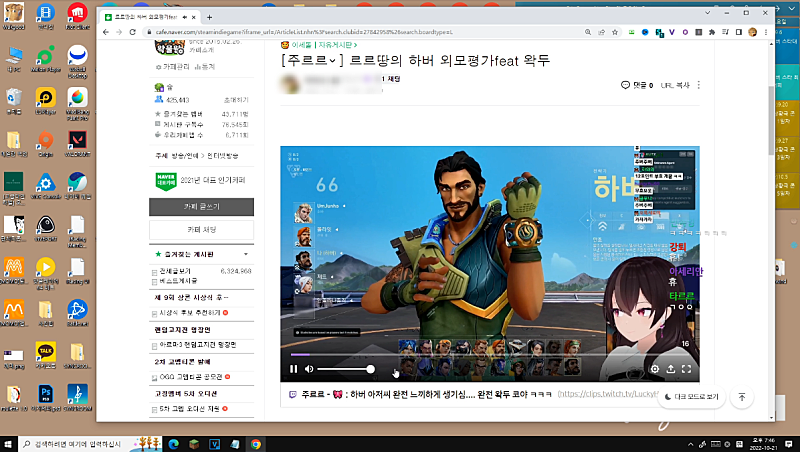
Task: Open the green extension icon in Chrome toolbar
Action: [632, 32]
